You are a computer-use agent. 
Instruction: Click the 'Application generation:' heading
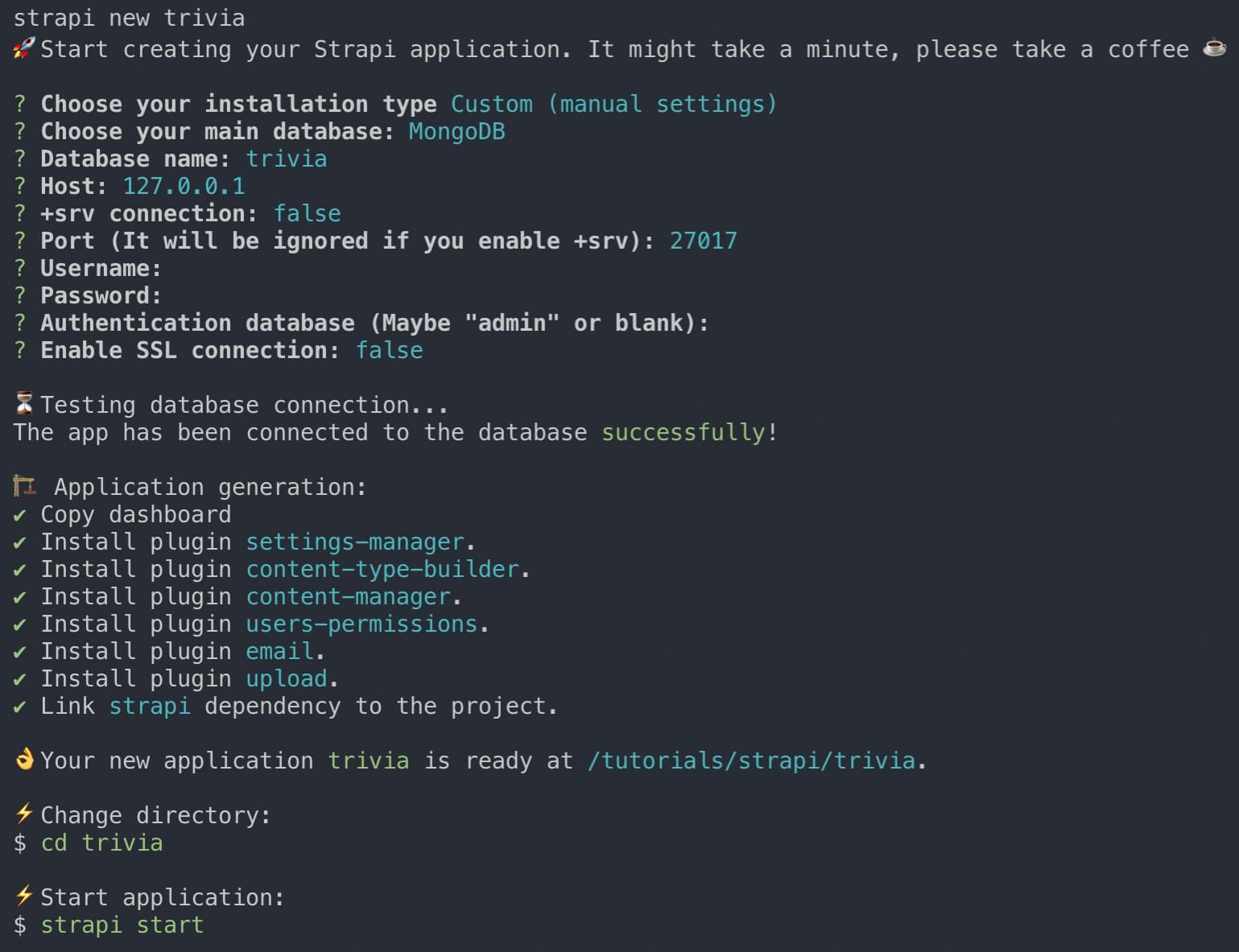point(210,488)
